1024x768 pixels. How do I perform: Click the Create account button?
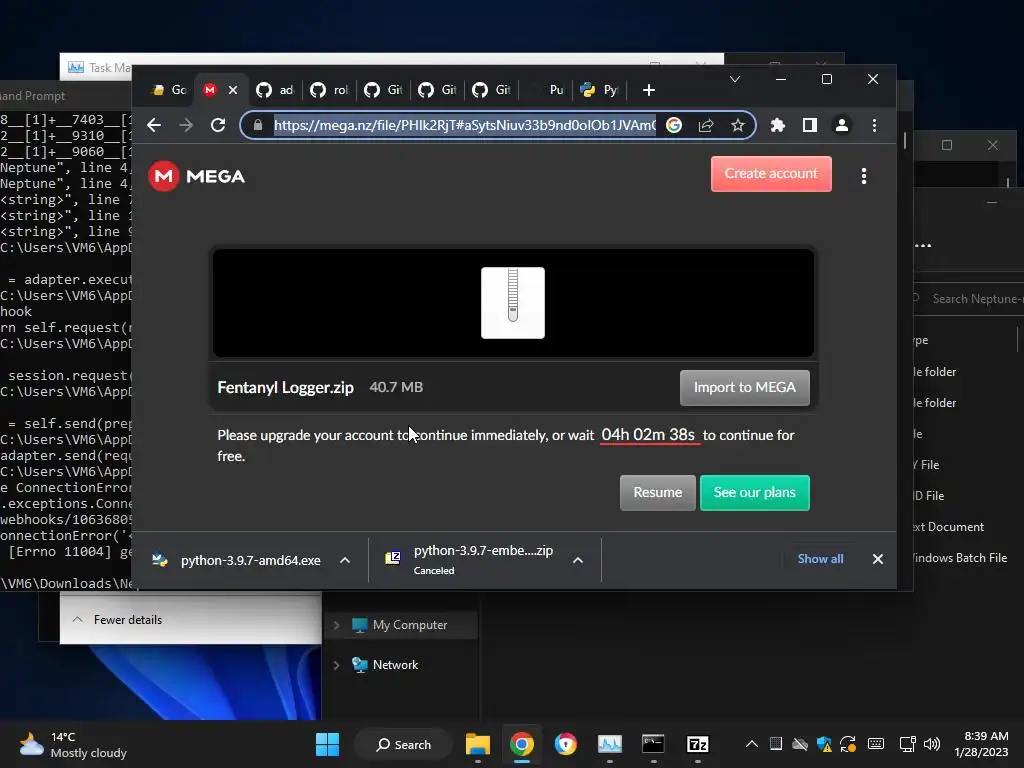(771, 174)
